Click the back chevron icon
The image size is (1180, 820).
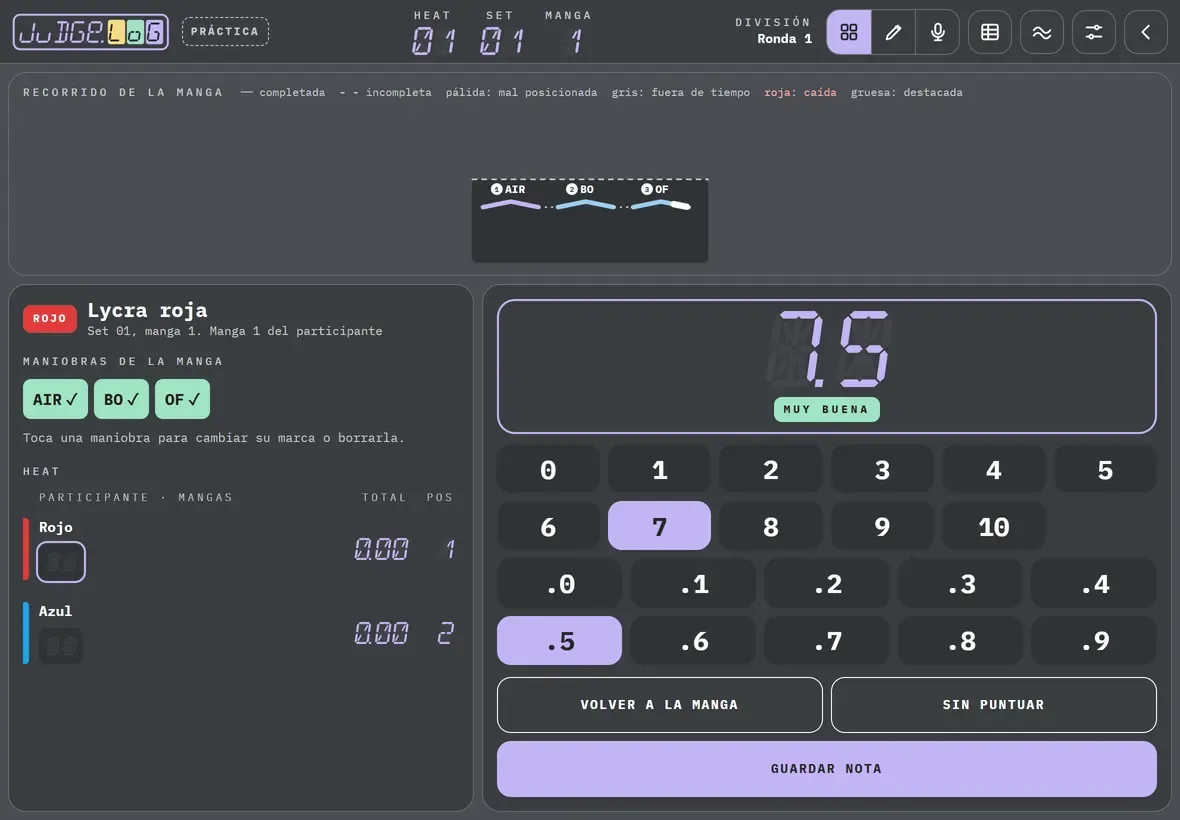coord(1145,32)
